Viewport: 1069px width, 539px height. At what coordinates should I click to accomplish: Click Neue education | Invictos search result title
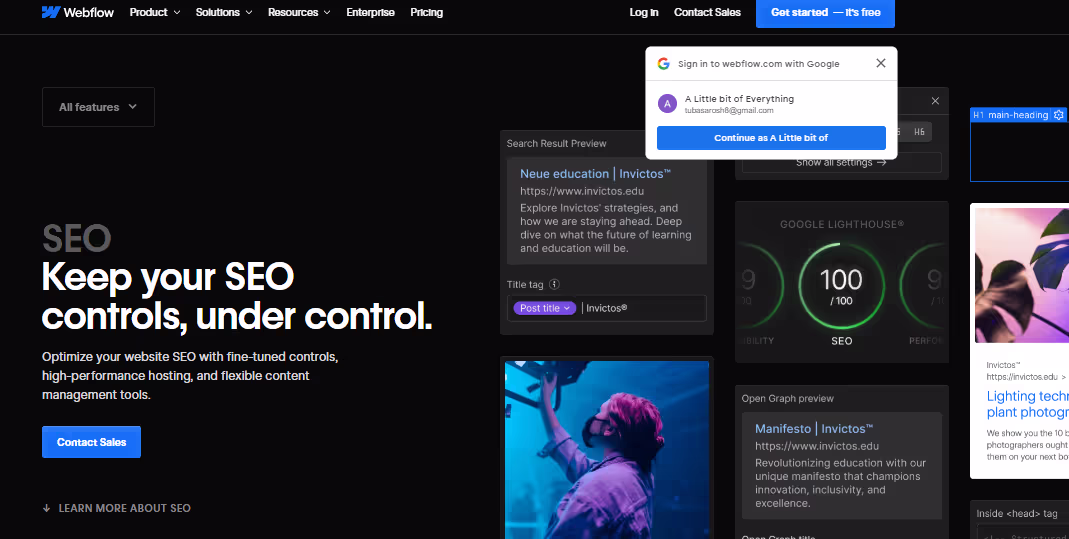[595, 174]
